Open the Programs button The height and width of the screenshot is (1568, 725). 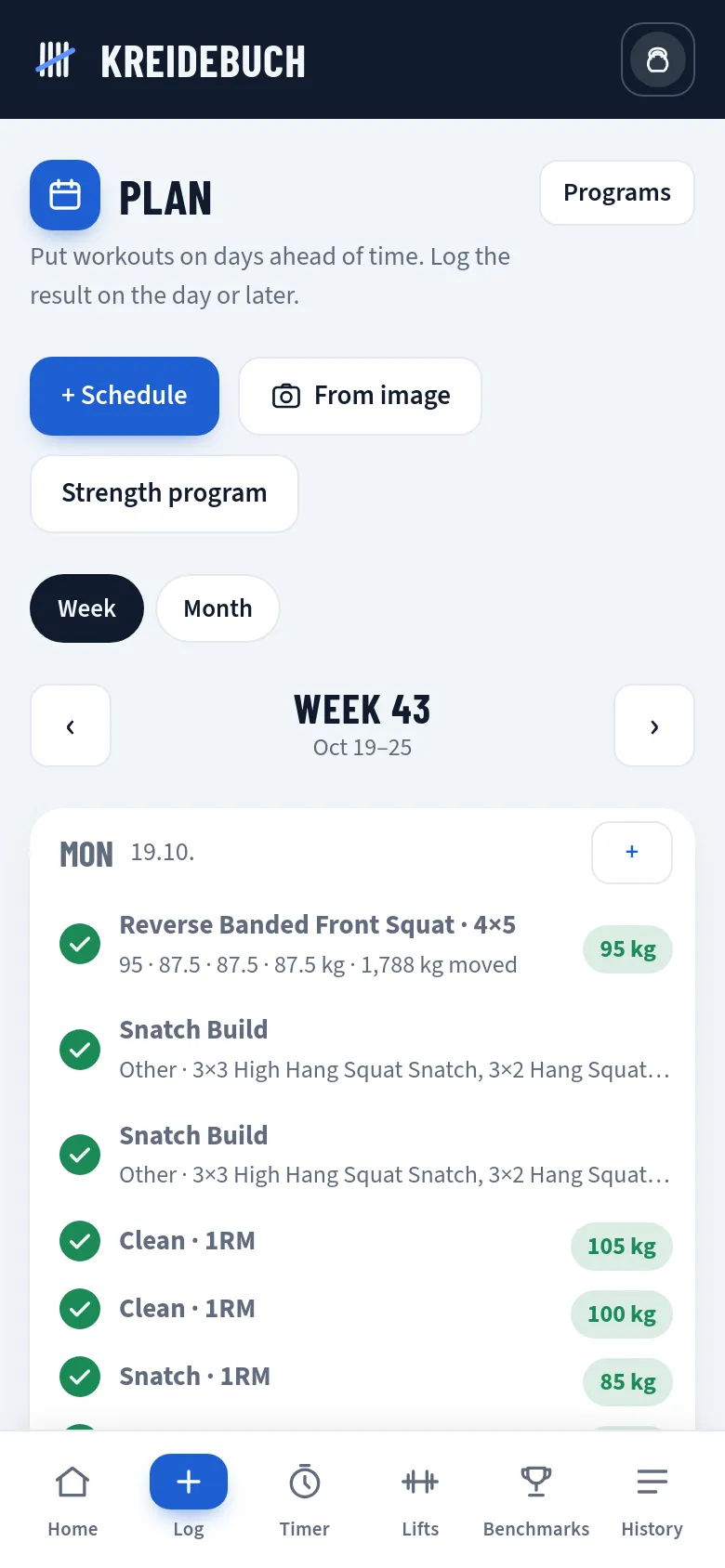(617, 192)
